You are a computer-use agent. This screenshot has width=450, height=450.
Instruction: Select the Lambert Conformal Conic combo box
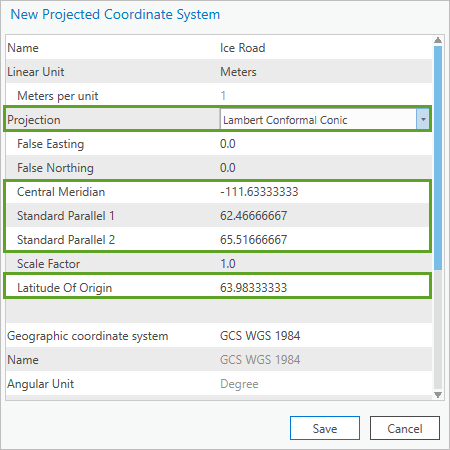point(324,119)
